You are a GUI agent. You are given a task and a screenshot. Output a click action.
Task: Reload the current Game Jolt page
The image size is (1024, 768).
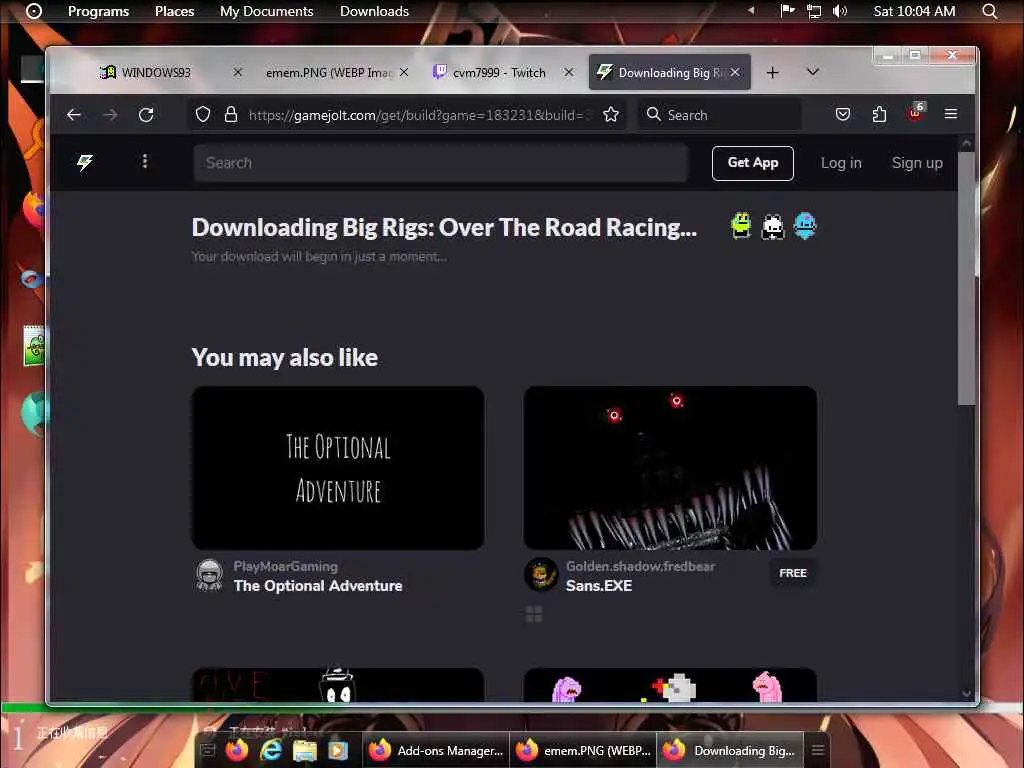coord(146,115)
